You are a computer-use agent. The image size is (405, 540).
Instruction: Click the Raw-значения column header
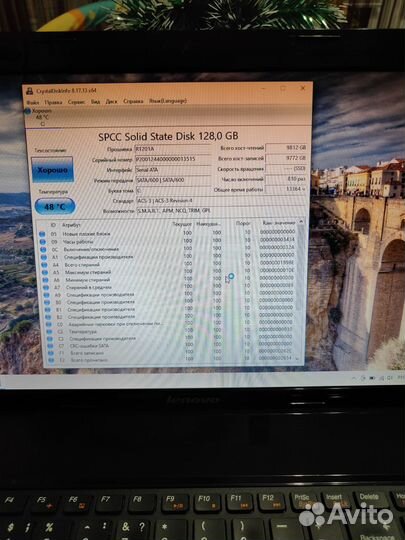tap(279, 223)
